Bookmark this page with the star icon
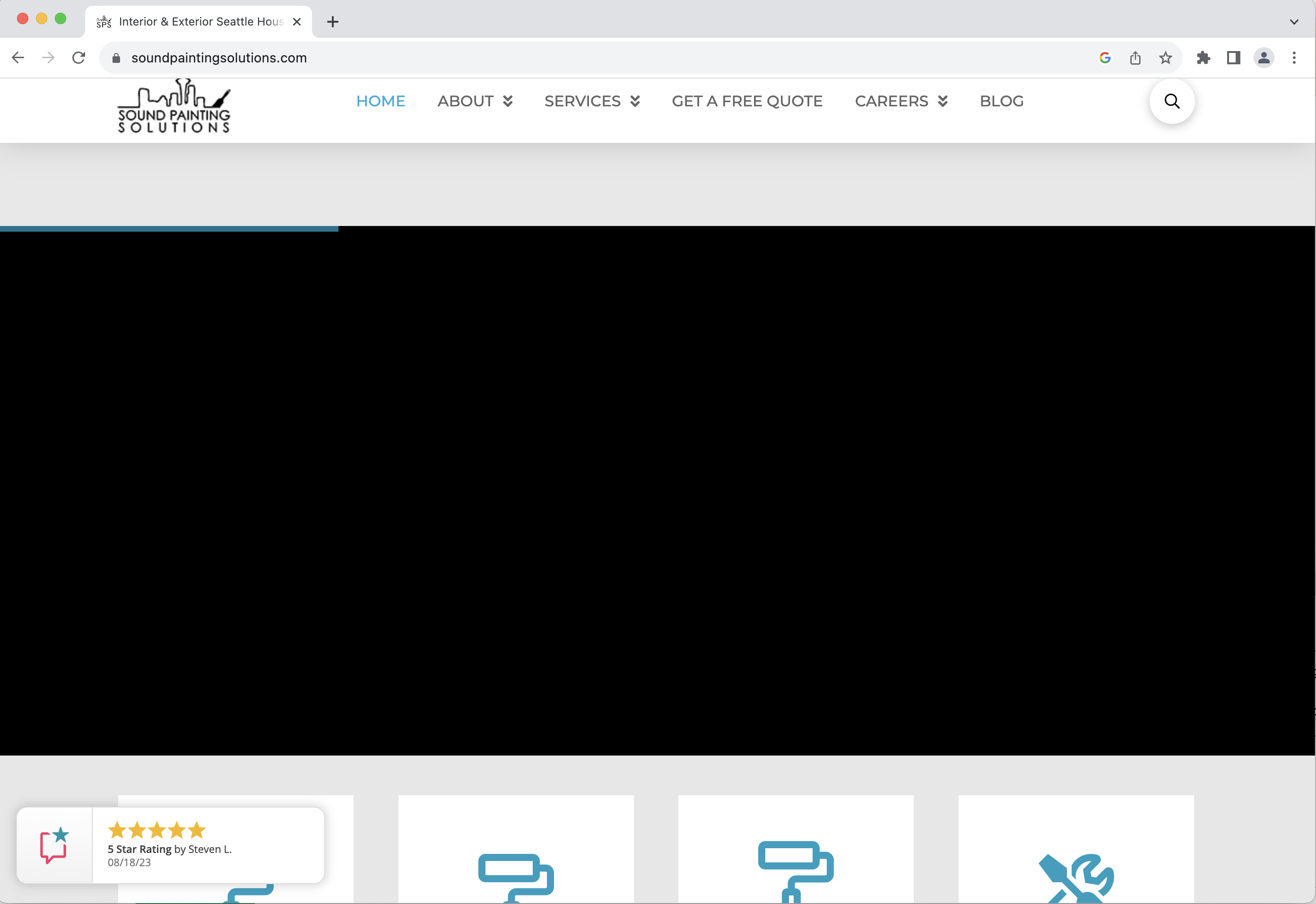 tap(1165, 58)
